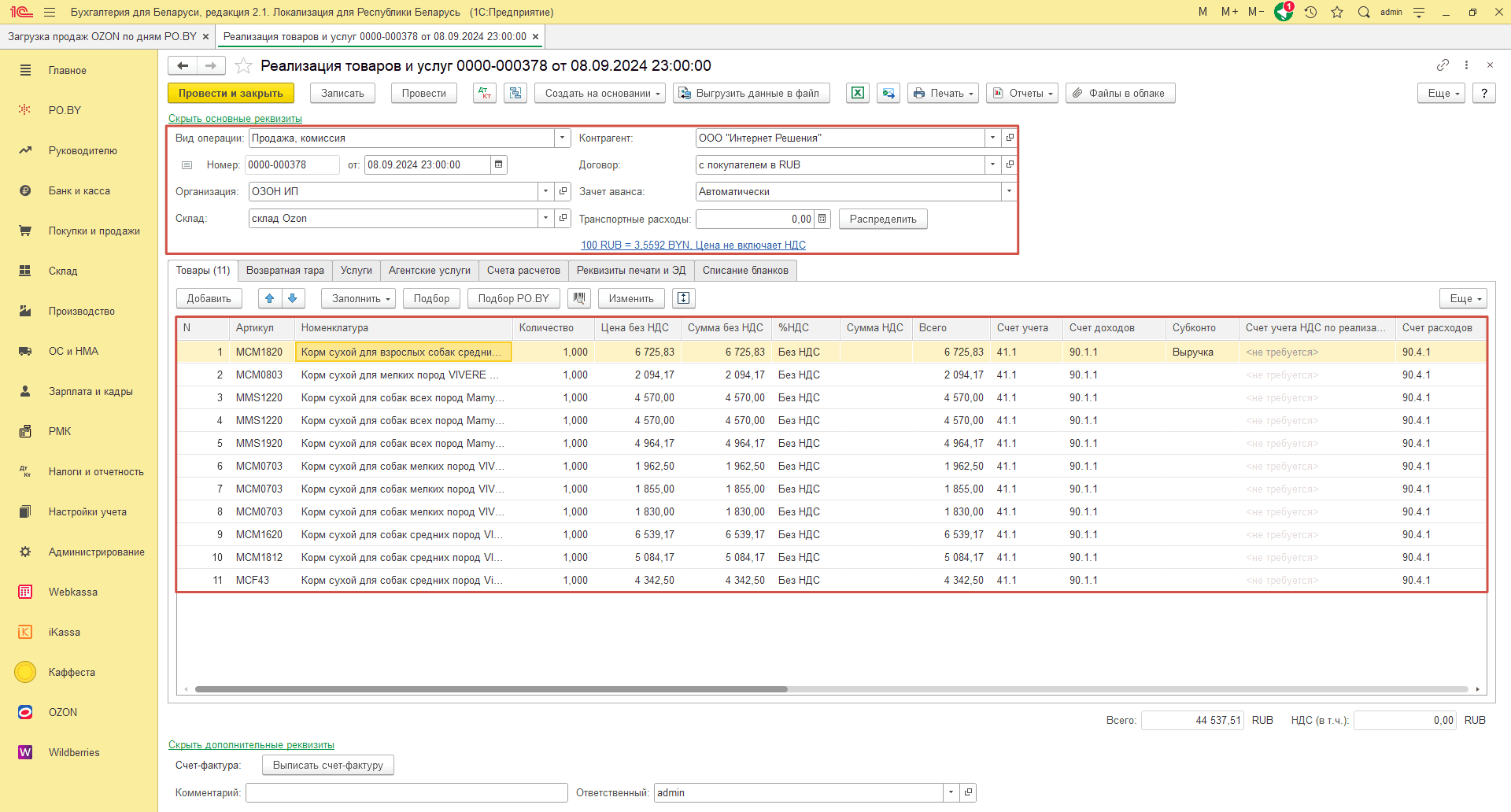Viewport: 1511px width, 812px height.
Task: Click Скрыть основные реквизиты link
Action: (235, 119)
